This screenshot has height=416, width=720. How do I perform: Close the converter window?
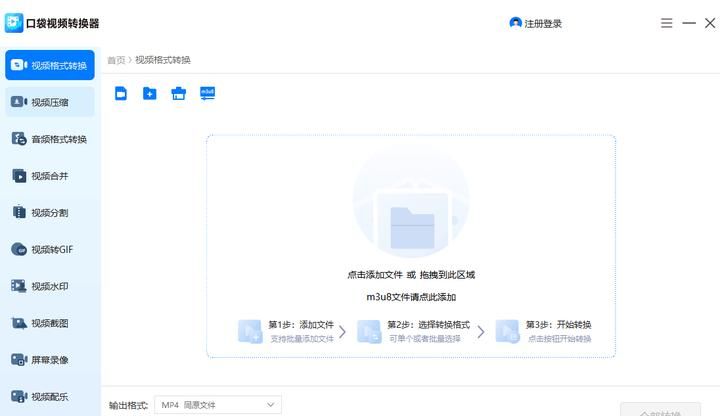point(710,23)
